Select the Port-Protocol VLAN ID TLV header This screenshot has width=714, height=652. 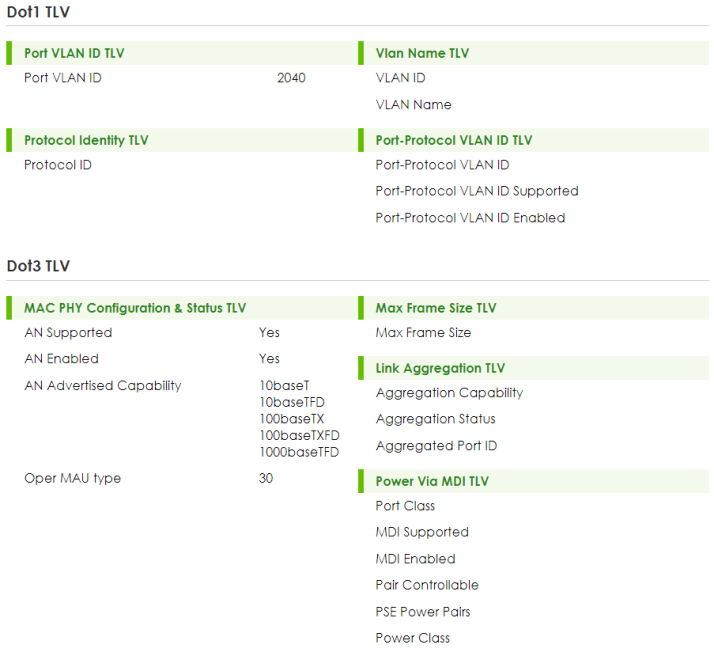(x=453, y=140)
